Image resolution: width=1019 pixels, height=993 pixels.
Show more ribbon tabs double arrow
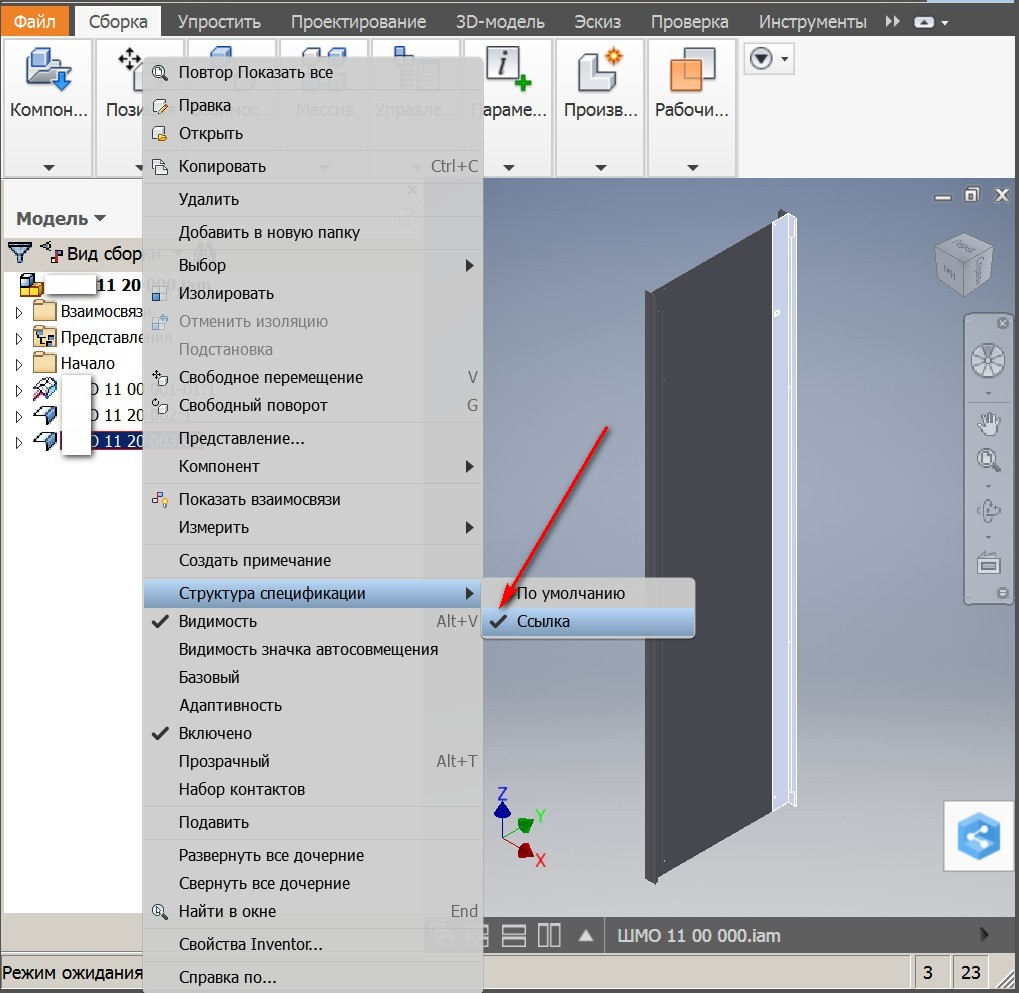point(893,21)
